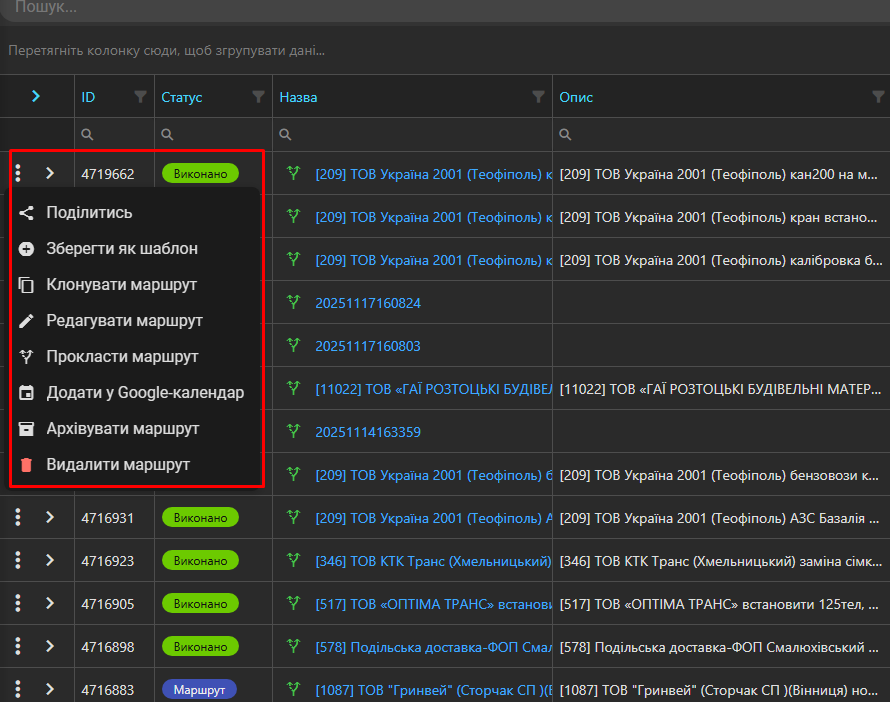
Task: Open three-dot menu for row 4716905
Action: [x=18, y=603]
